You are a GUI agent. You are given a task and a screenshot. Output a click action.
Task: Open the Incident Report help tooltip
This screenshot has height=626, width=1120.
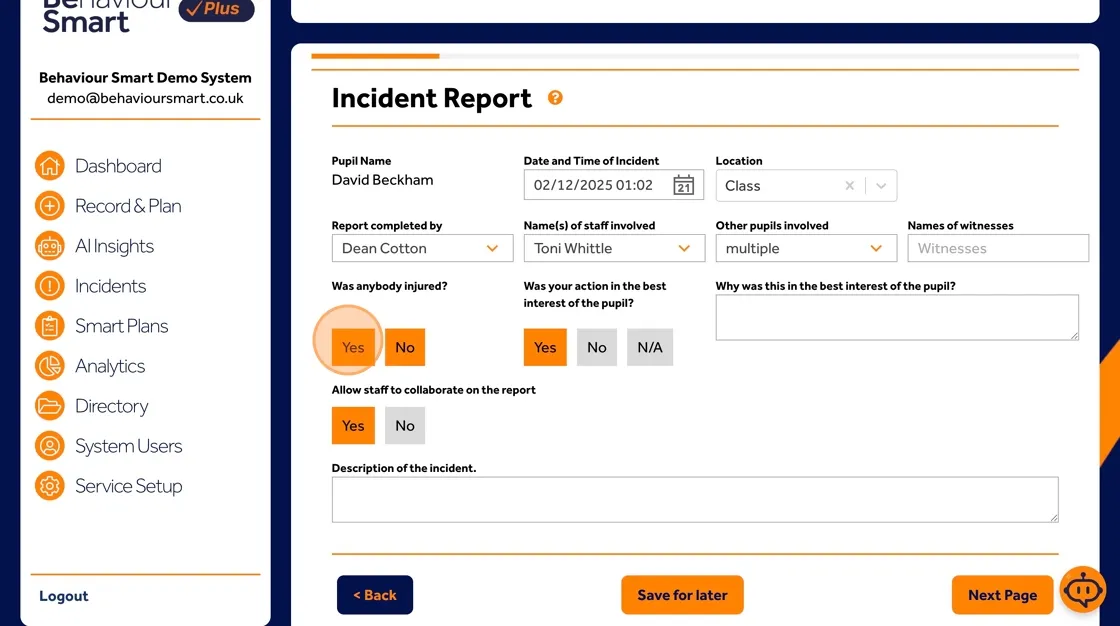pos(555,98)
